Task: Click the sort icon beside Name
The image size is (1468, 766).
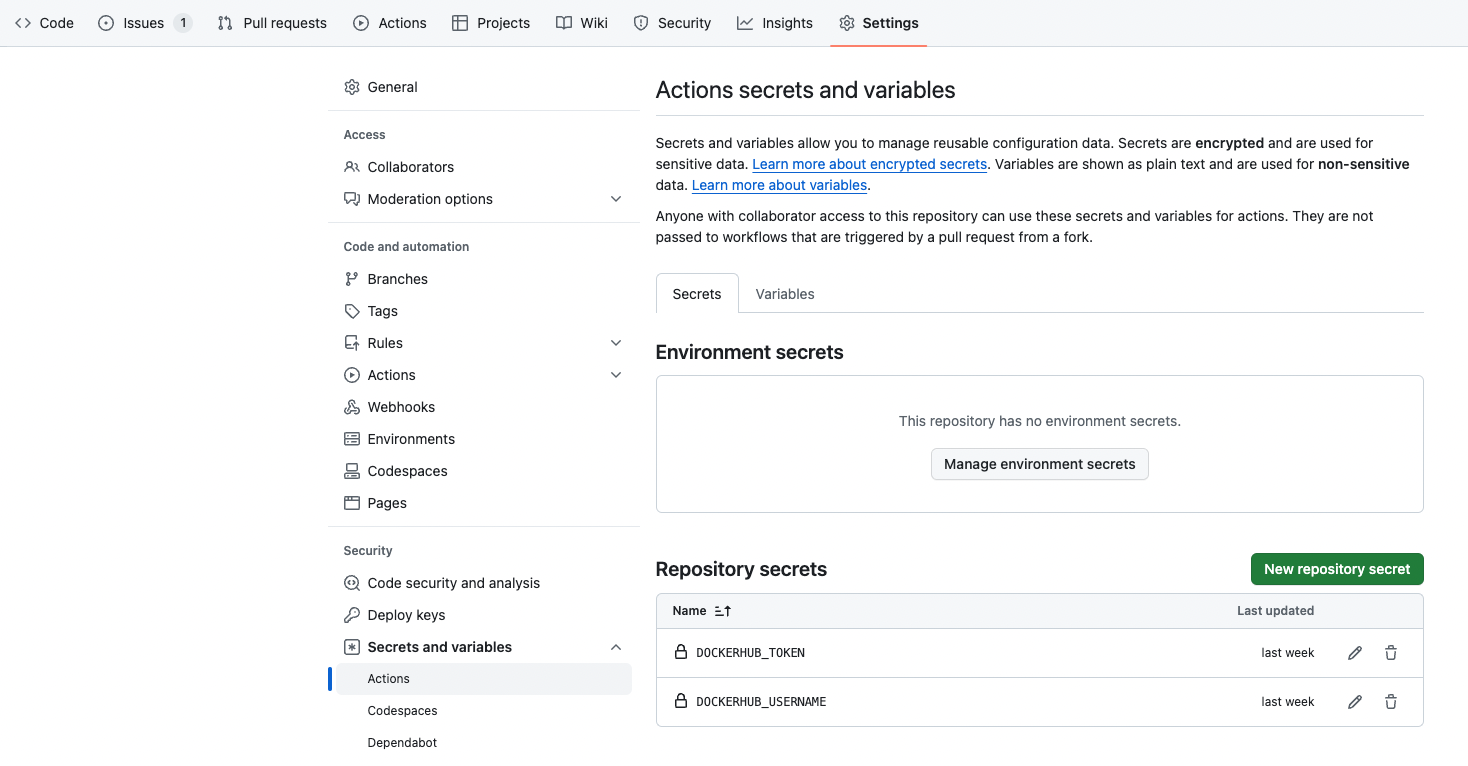Action: [723, 611]
